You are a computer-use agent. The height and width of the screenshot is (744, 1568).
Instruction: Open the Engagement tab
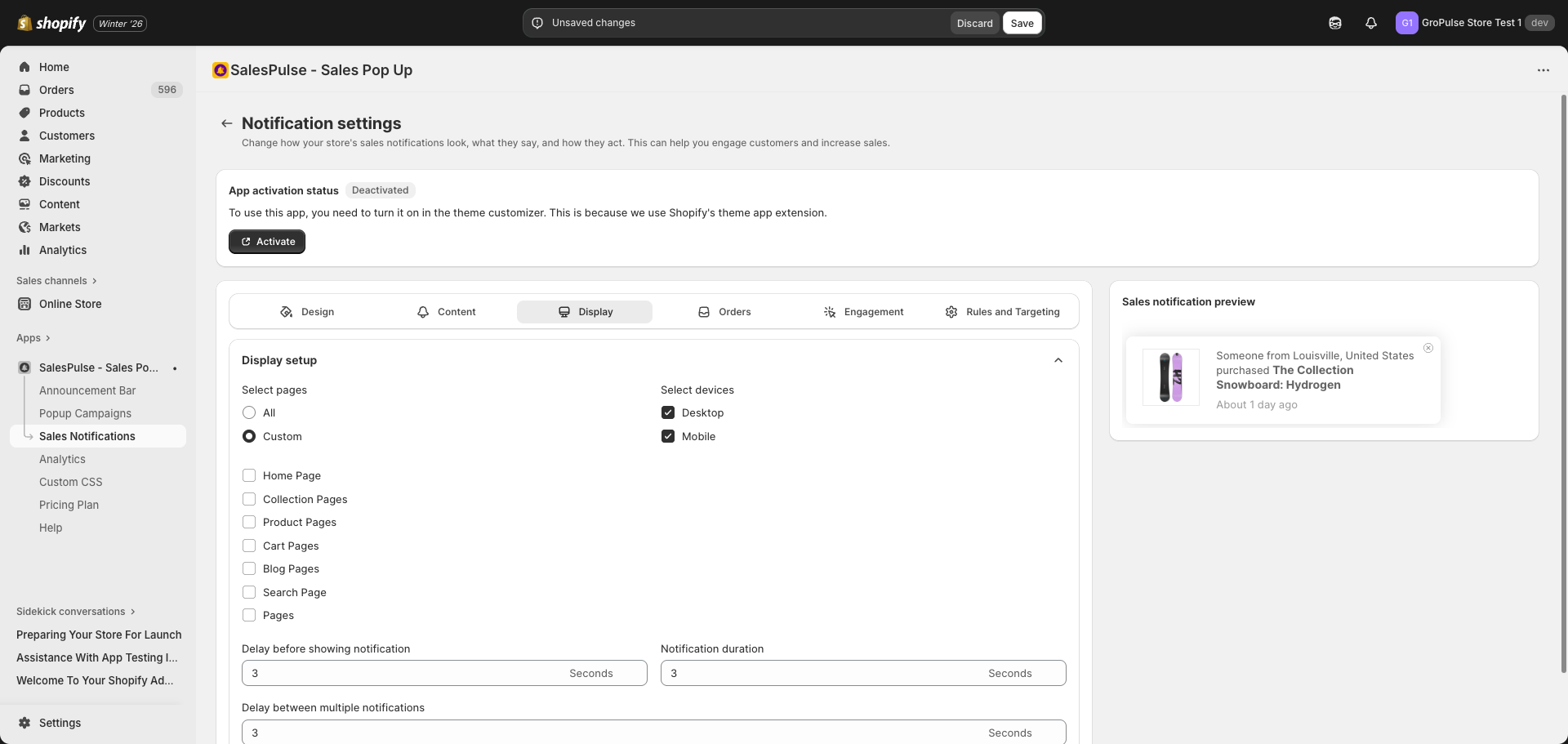[863, 311]
